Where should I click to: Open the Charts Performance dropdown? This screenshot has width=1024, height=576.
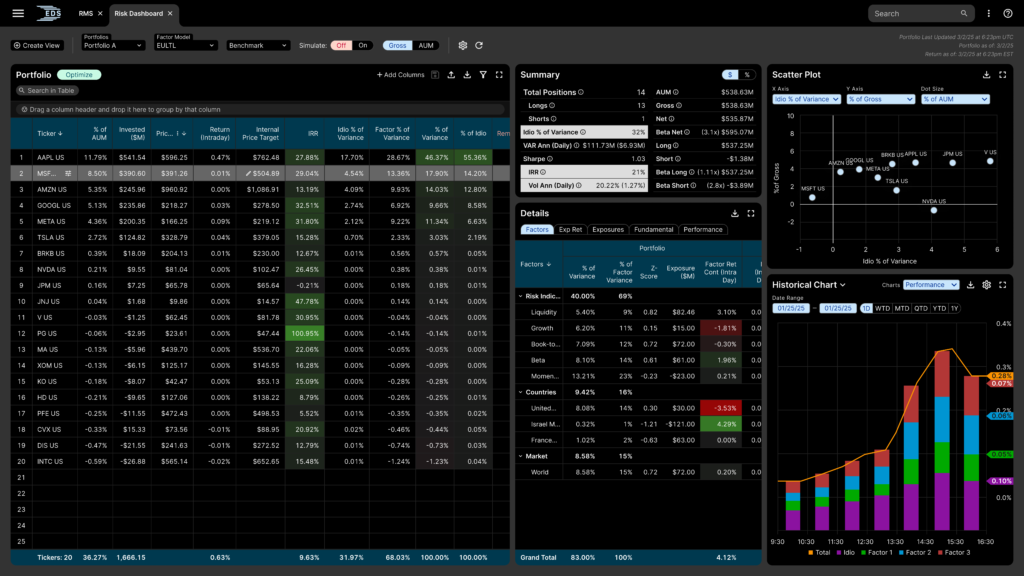point(931,285)
